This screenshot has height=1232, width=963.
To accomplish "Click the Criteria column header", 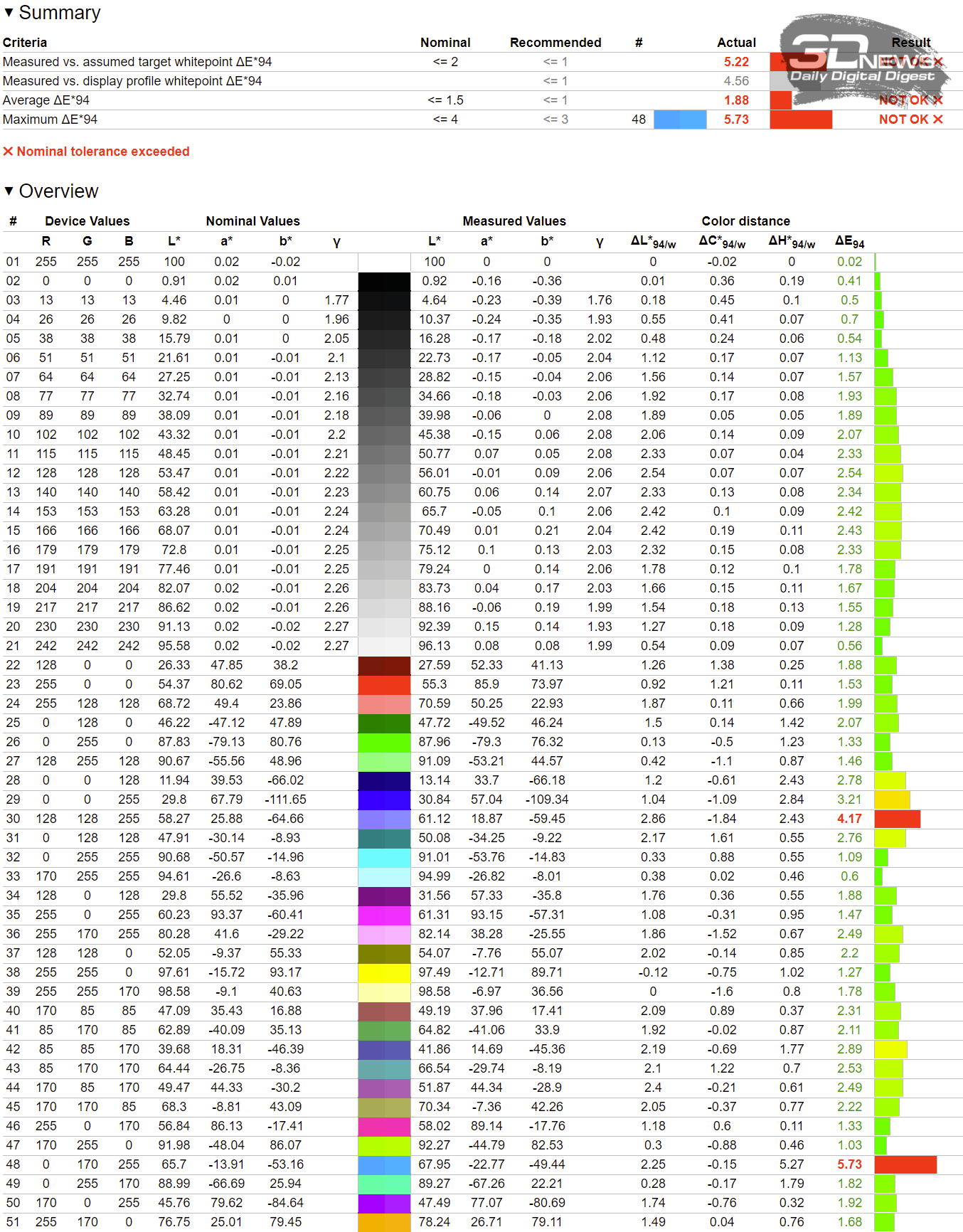I will (x=25, y=43).
